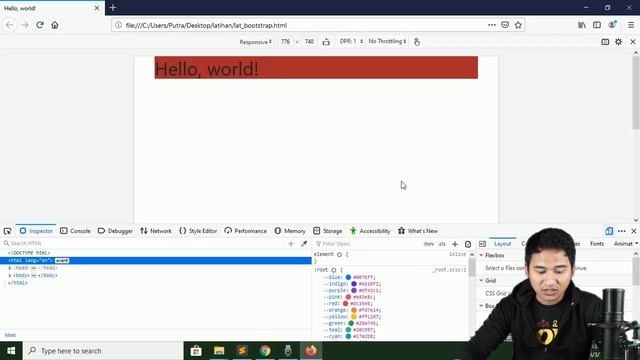Click the Windows search box
Image resolution: width=640 pixels, height=360 pixels.
pos(103,351)
